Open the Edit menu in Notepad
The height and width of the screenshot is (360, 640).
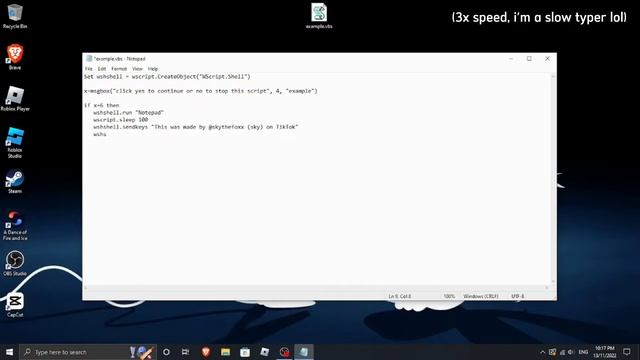tap(102, 69)
